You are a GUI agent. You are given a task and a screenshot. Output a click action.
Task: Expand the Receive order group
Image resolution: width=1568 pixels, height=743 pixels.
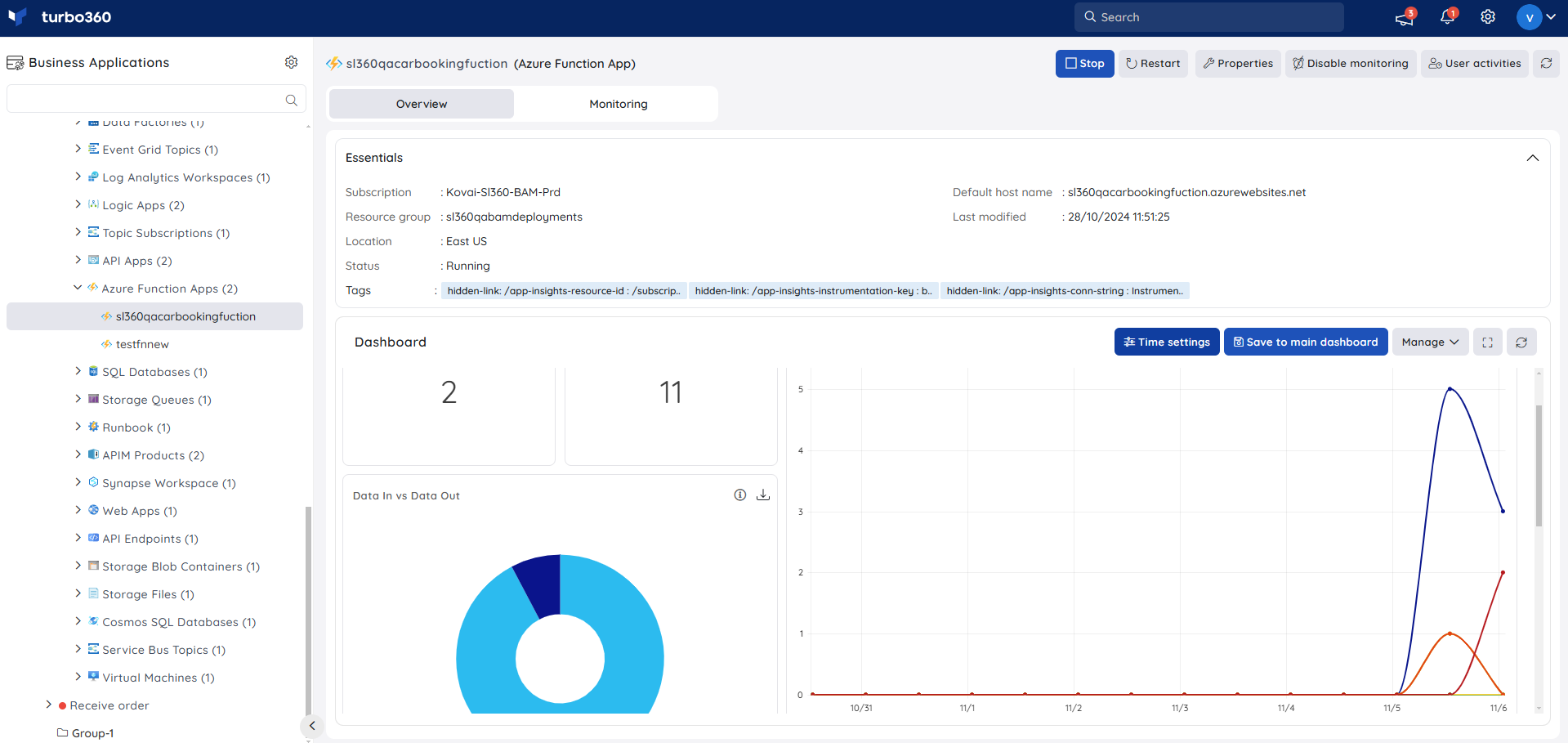[x=48, y=705]
